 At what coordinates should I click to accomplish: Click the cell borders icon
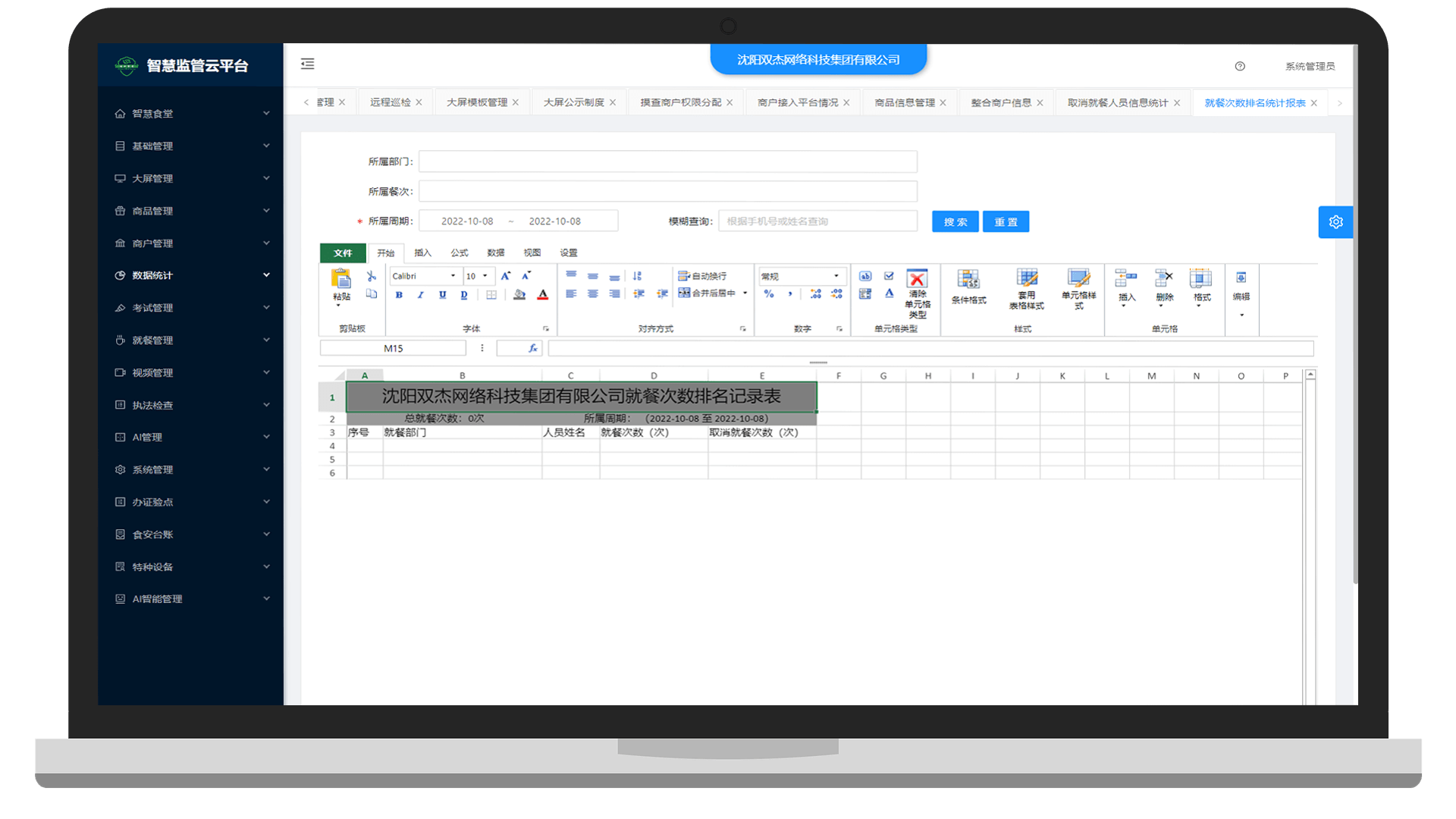(x=491, y=295)
